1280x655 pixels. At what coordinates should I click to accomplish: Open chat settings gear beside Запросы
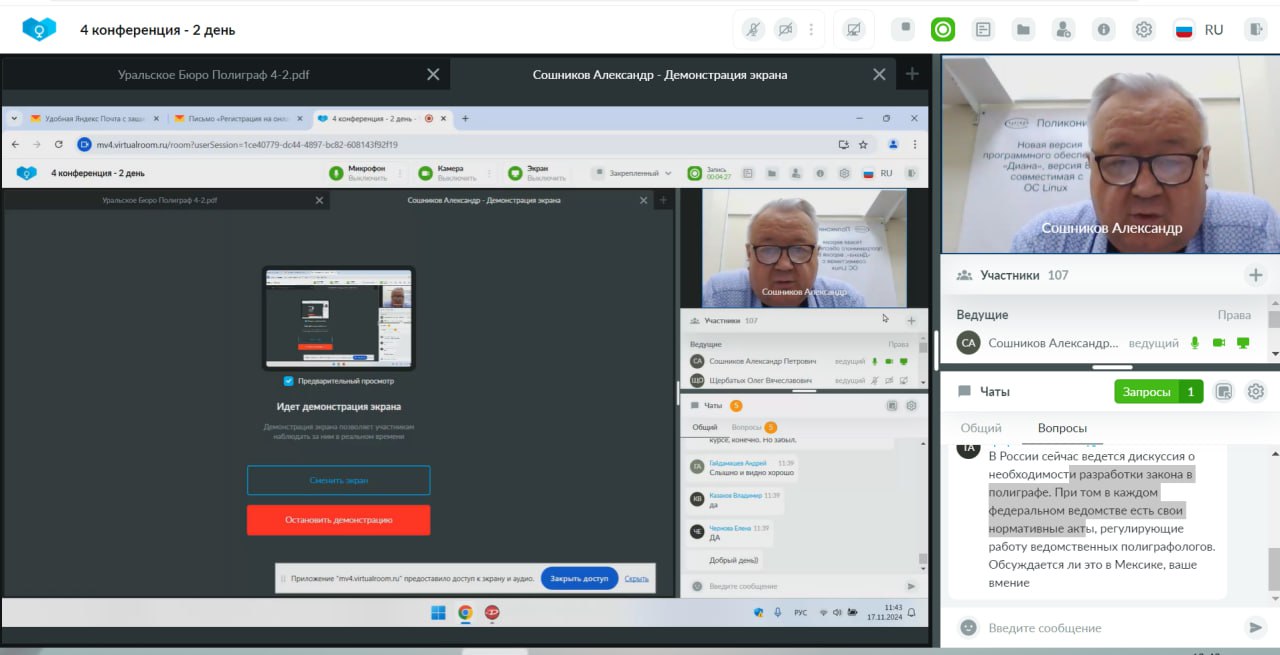point(1256,392)
